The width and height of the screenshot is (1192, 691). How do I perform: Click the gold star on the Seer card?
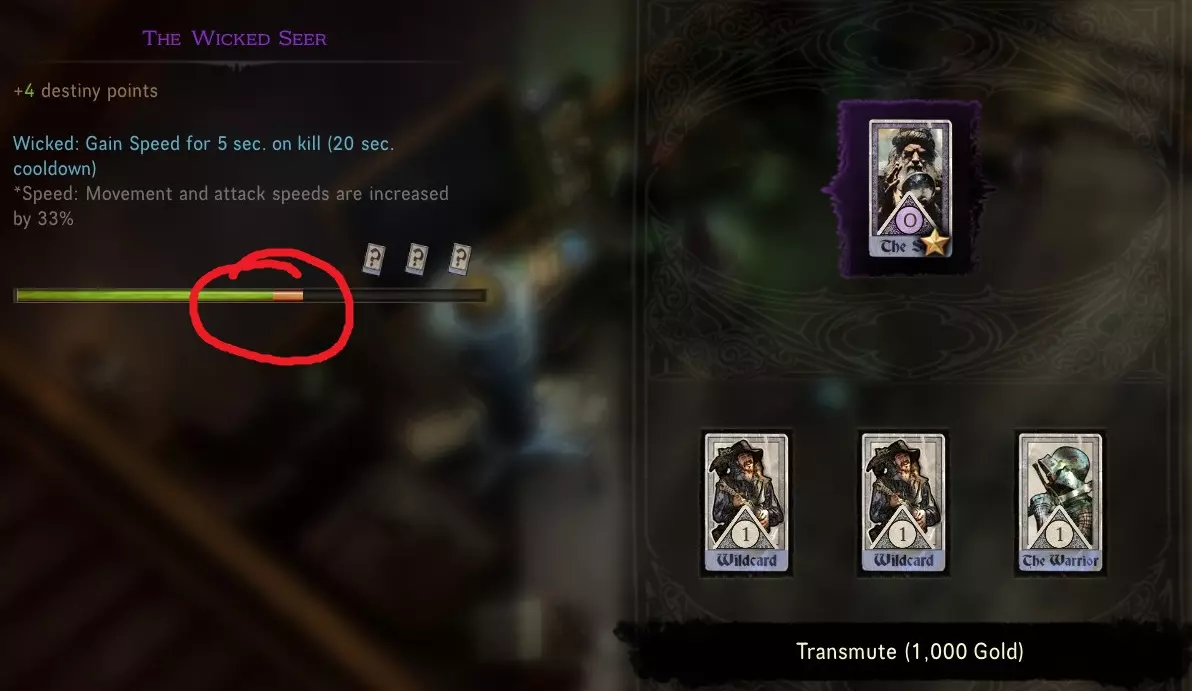[x=936, y=243]
